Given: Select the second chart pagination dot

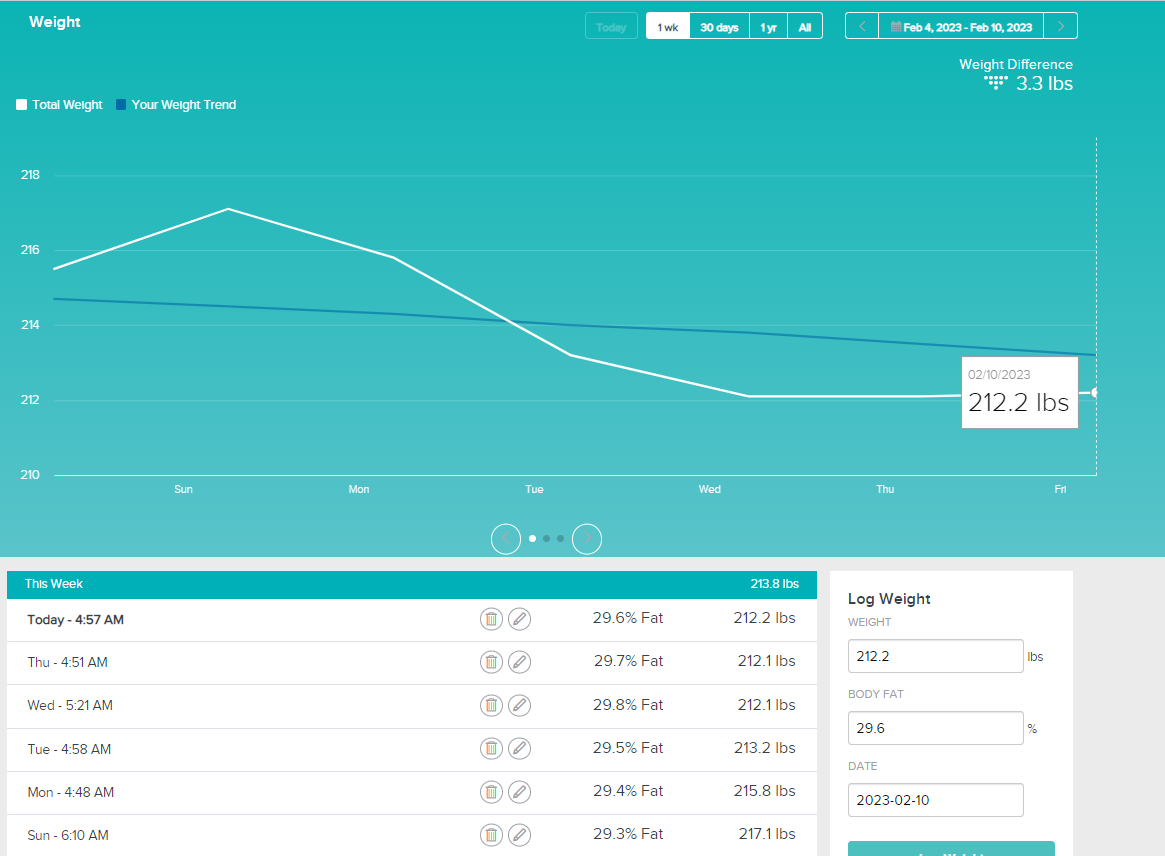Looking at the screenshot, I should [546, 539].
